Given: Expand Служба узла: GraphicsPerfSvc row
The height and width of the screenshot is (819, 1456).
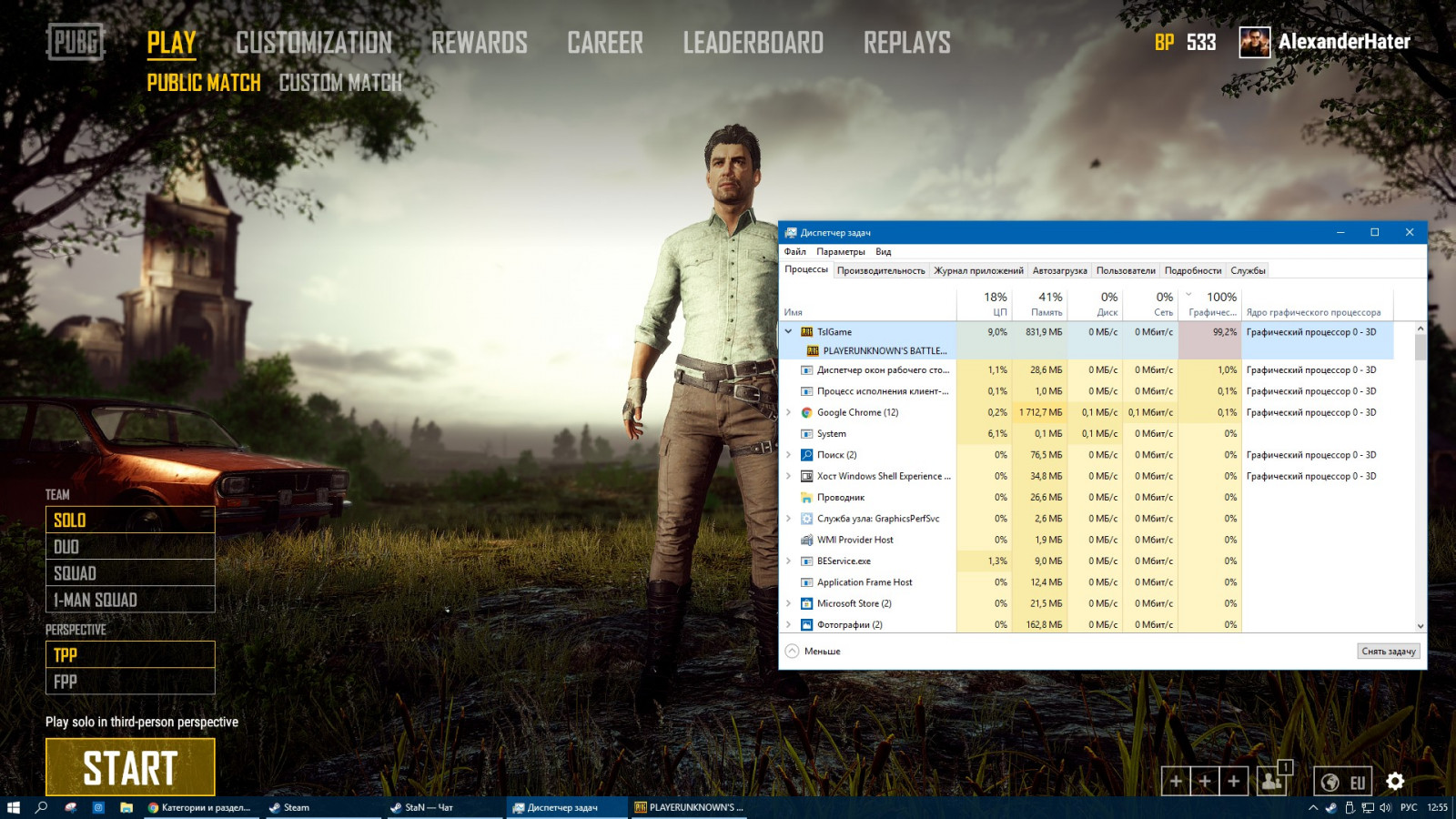Looking at the screenshot, I should (789, 519).
